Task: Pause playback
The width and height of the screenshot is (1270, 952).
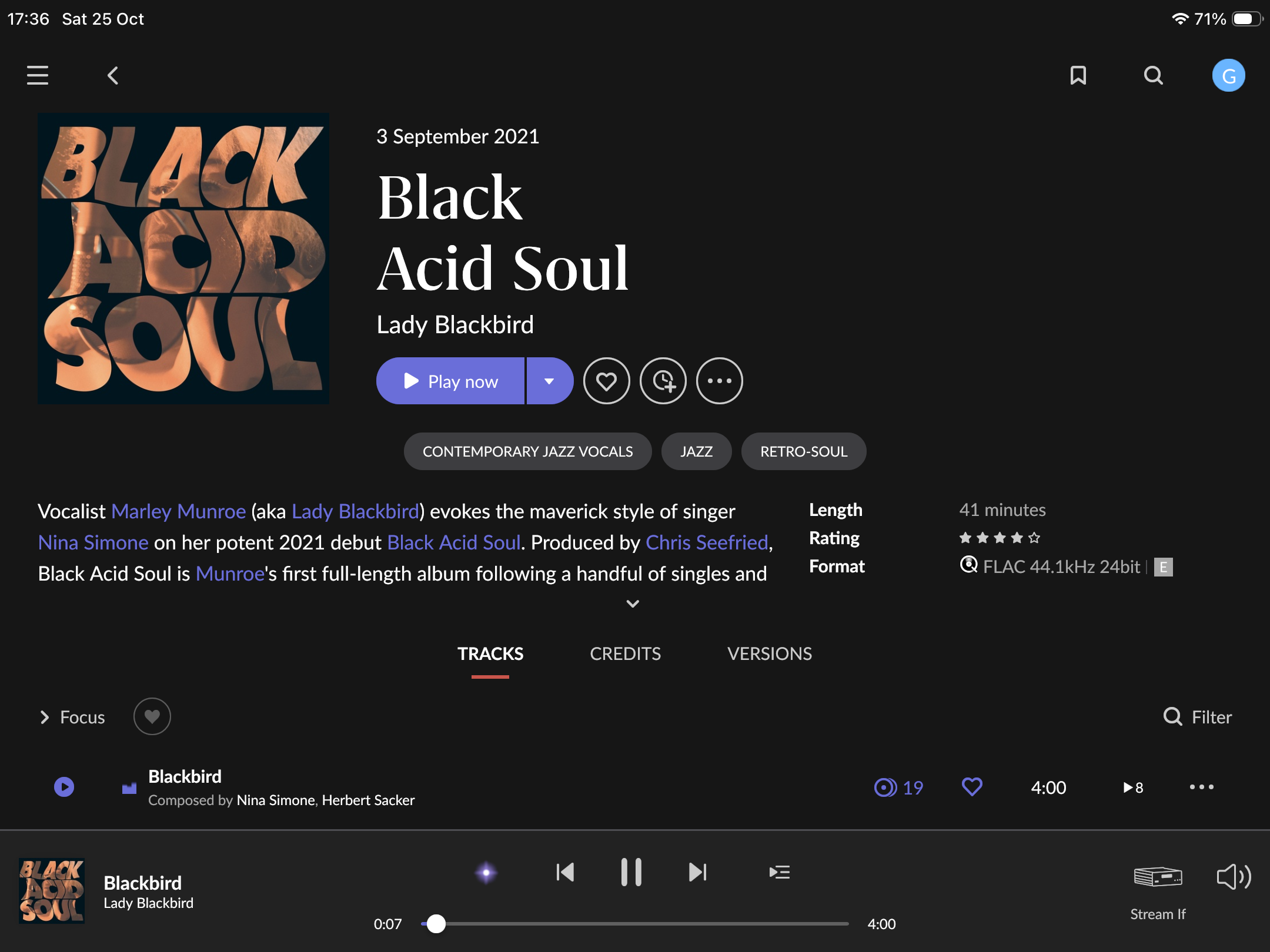Action: [x=631, y=872]
